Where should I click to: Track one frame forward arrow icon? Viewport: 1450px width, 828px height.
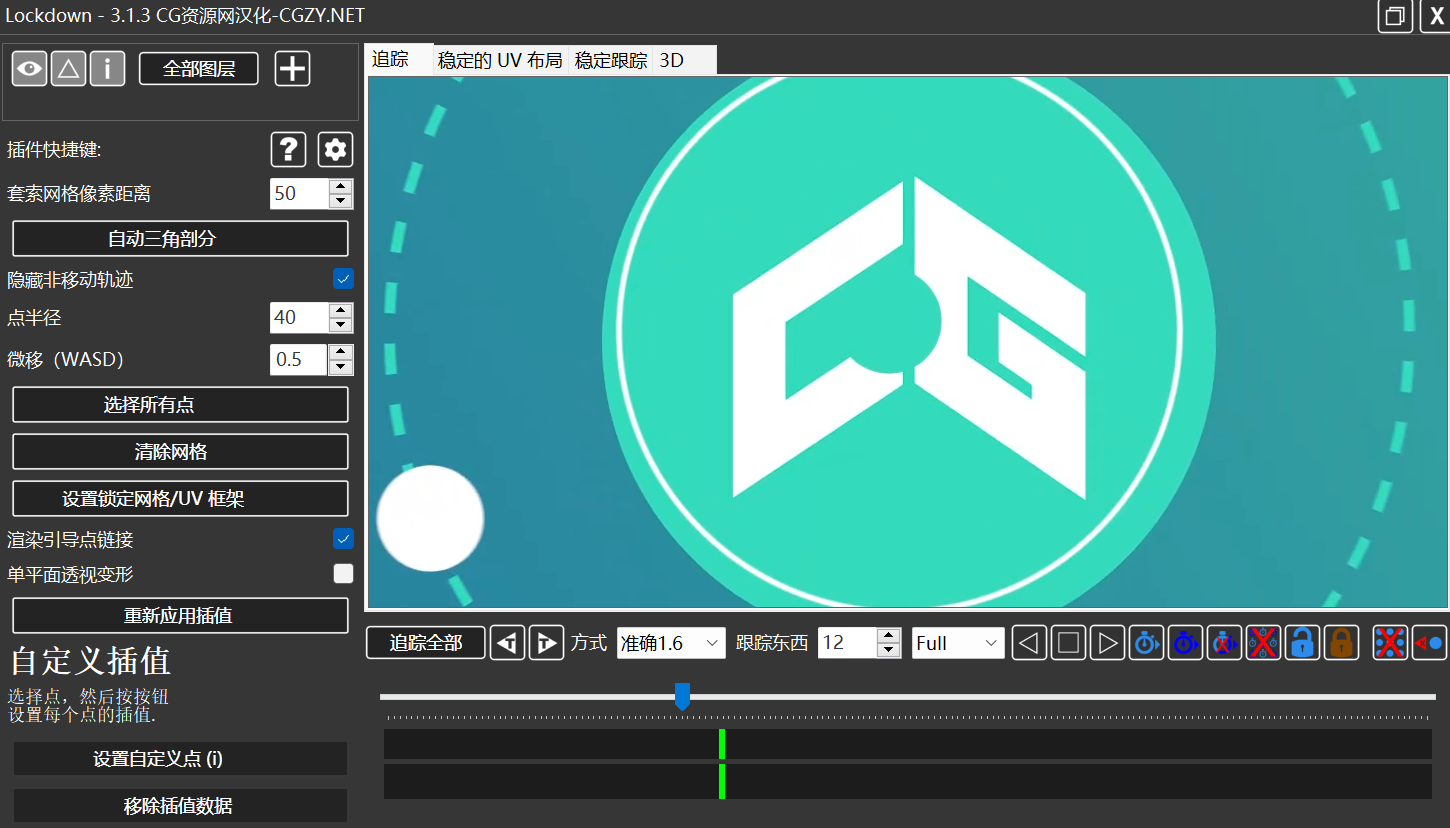click(x=546, y=642)
